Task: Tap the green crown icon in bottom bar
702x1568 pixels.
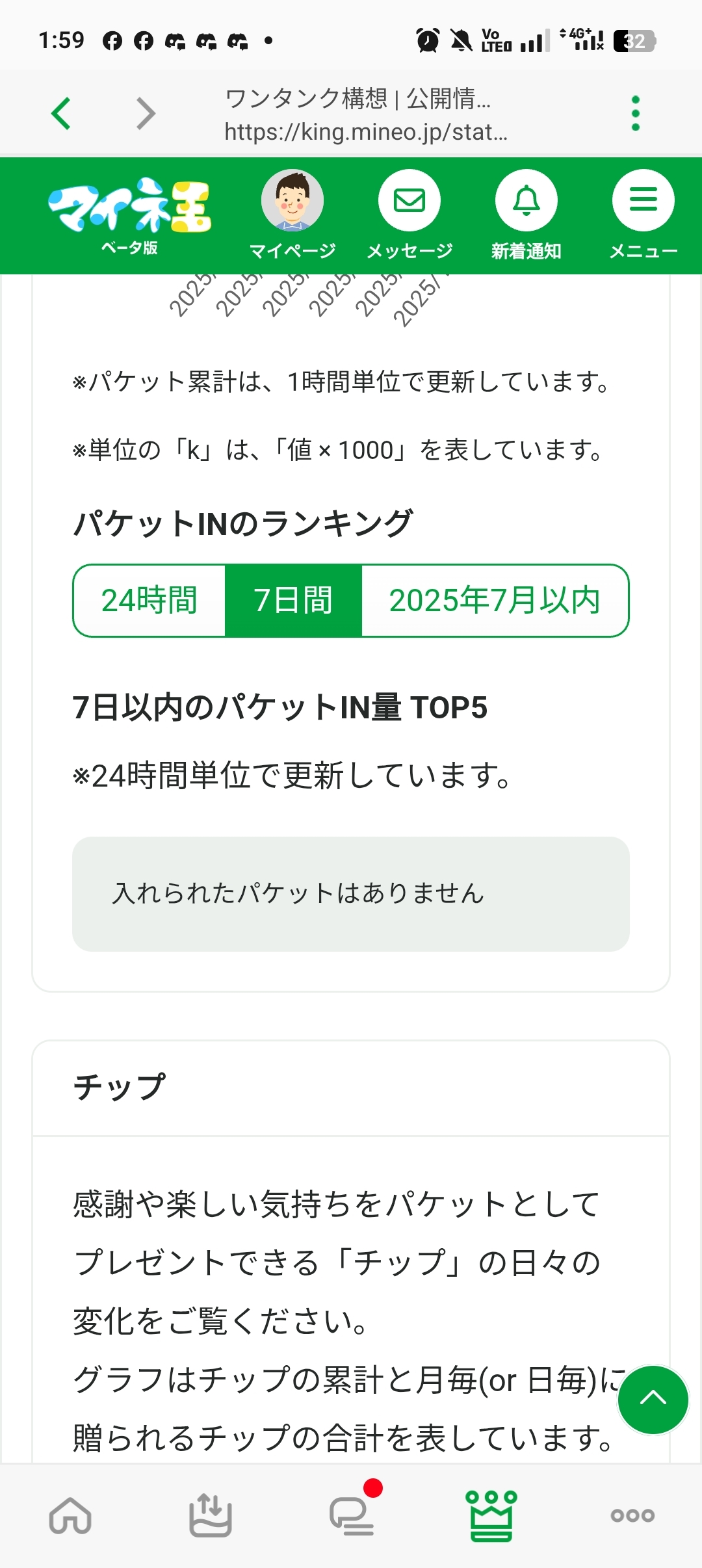Action: pos(491,1515)
